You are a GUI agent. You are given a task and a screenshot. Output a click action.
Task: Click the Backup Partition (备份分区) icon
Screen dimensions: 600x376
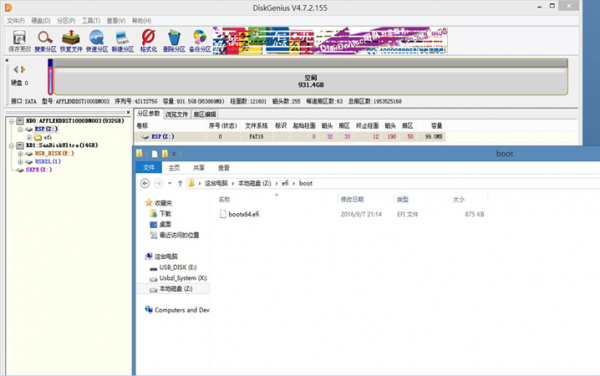point(200,41)
